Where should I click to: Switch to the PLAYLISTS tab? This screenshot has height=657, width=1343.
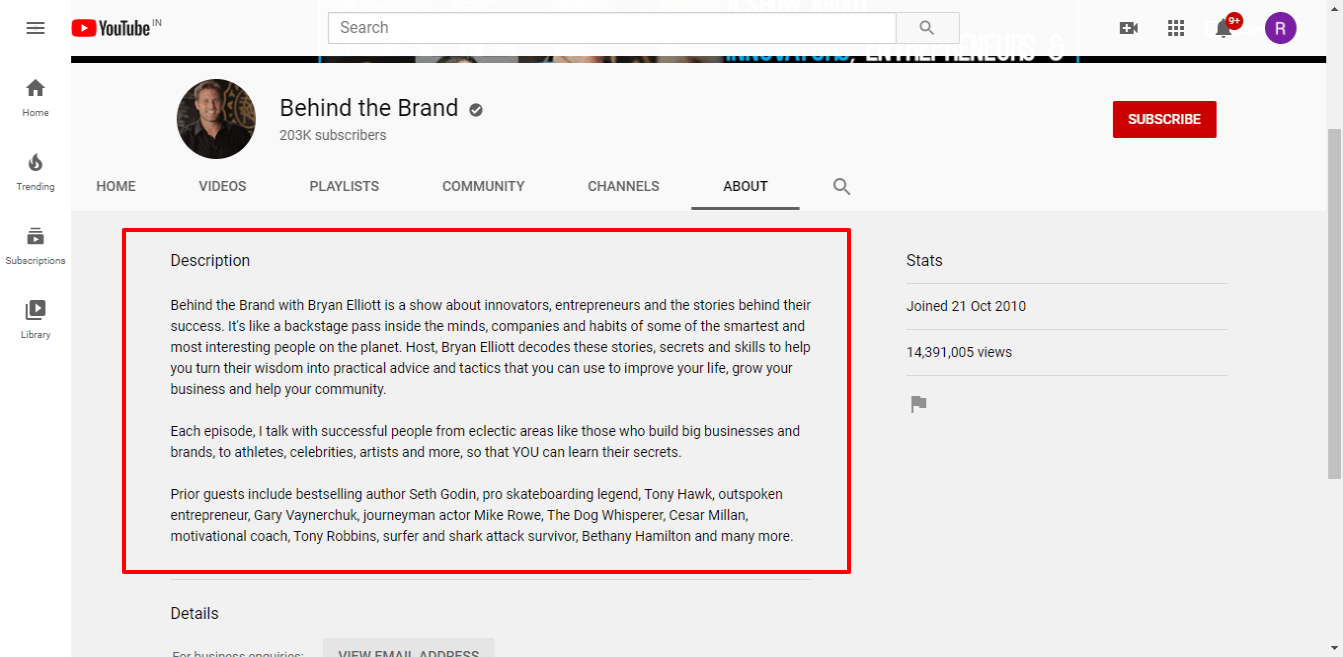(344, 186)
